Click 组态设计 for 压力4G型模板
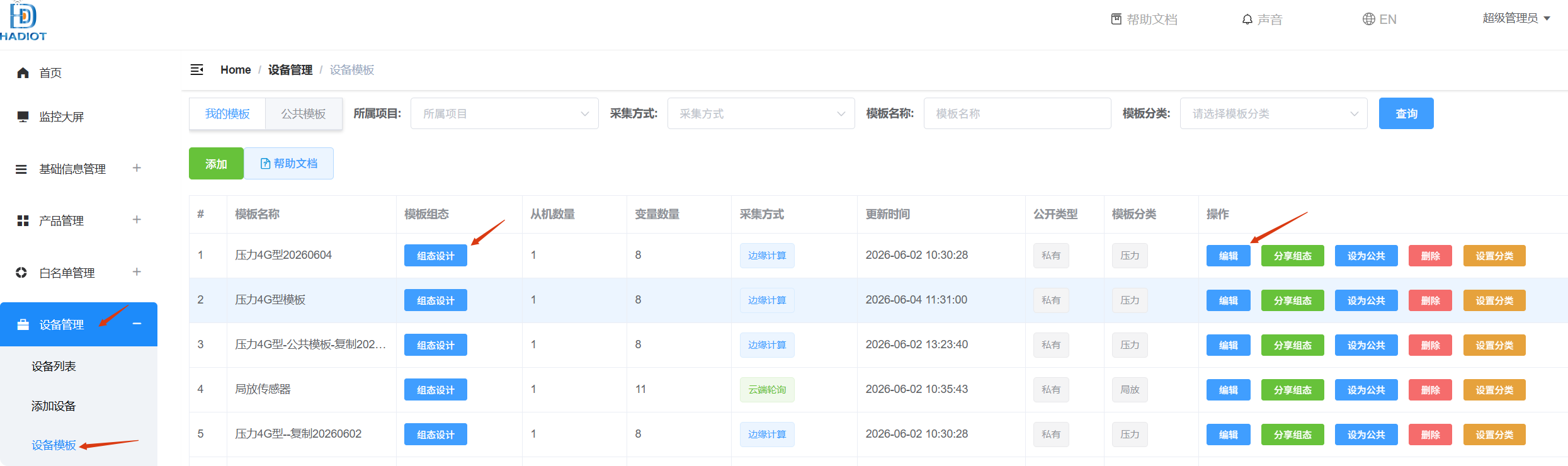This screenshot has height=466, width=1568. coord(436,300)
